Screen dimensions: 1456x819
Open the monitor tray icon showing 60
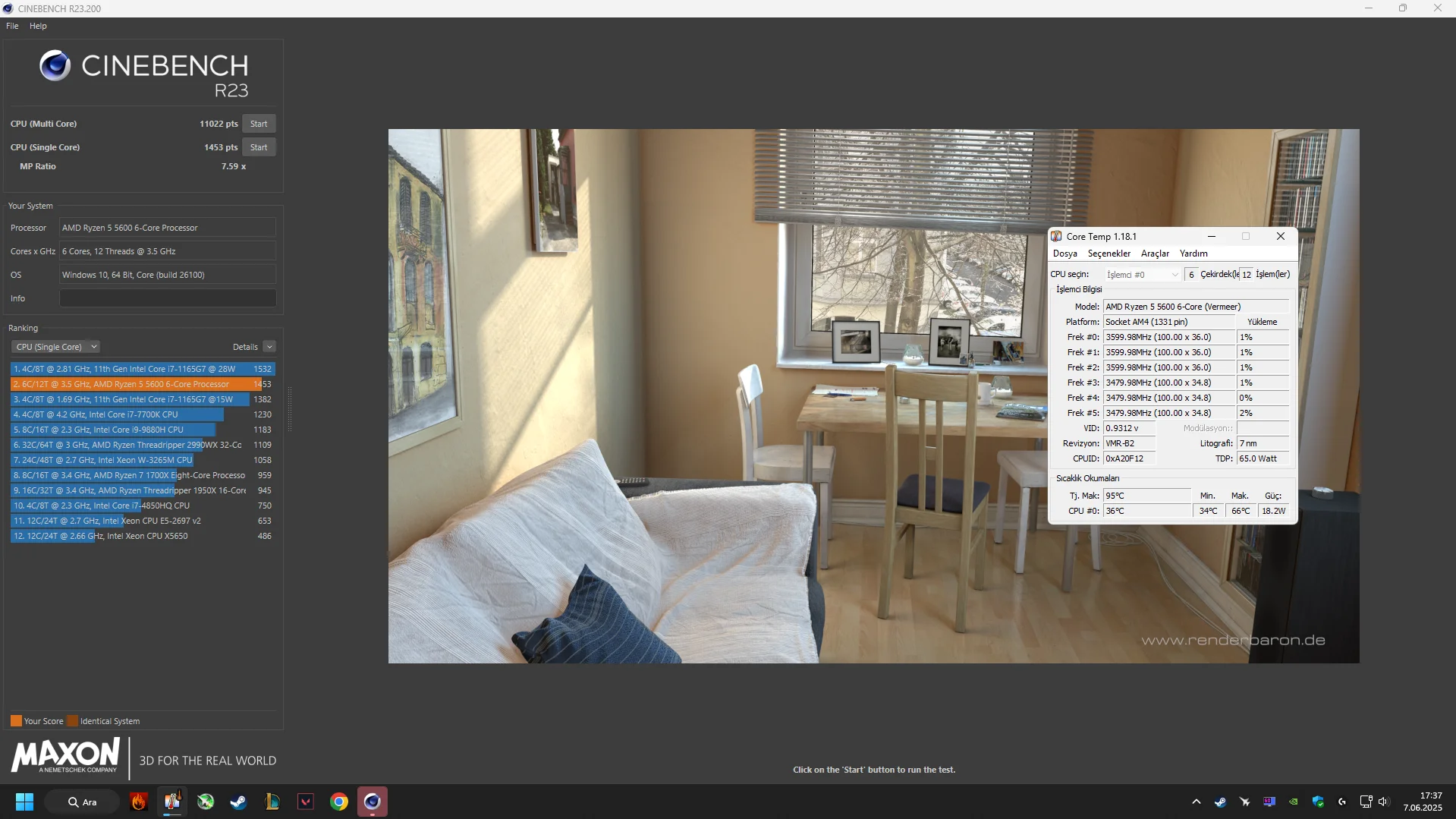[1269, 802]
